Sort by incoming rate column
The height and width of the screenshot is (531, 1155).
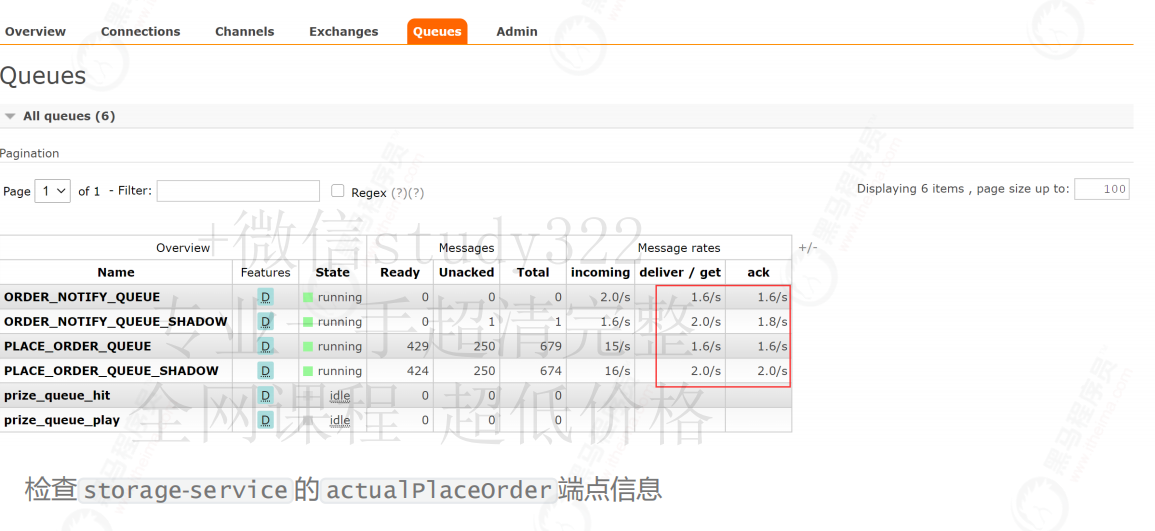tap(601, 272)
